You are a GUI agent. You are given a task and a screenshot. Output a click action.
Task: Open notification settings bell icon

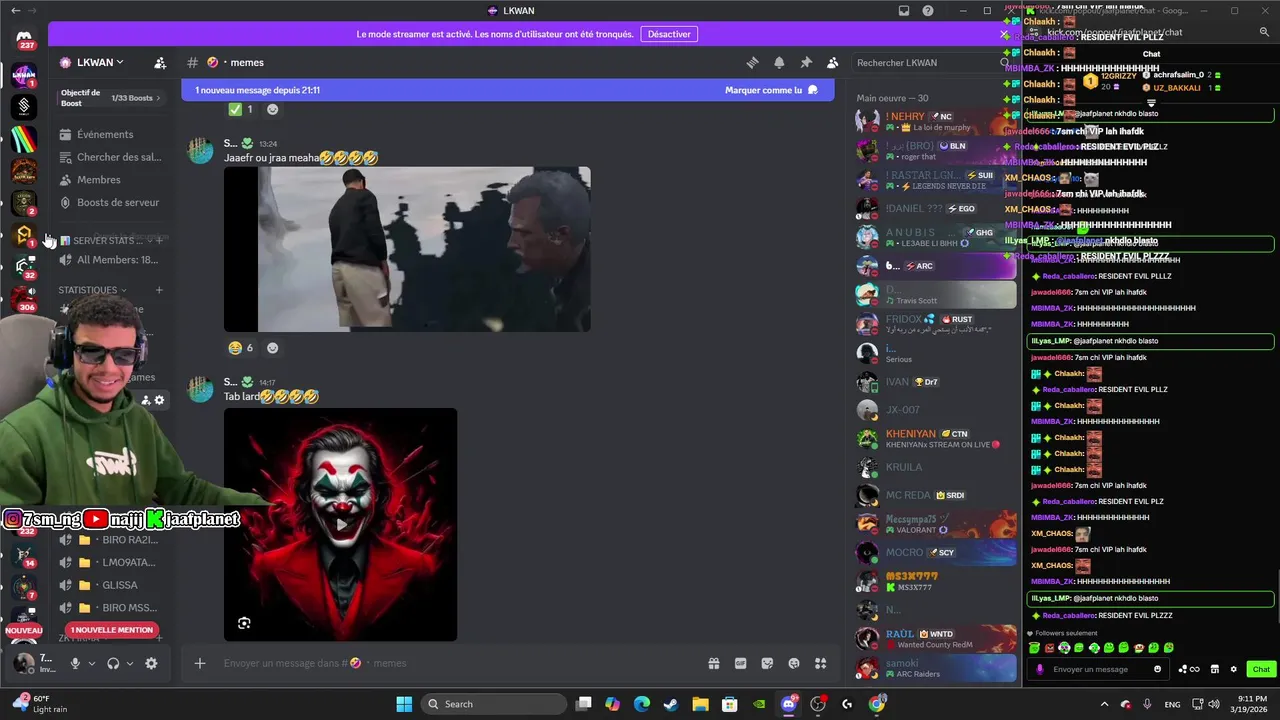click(x=779, y=62)
